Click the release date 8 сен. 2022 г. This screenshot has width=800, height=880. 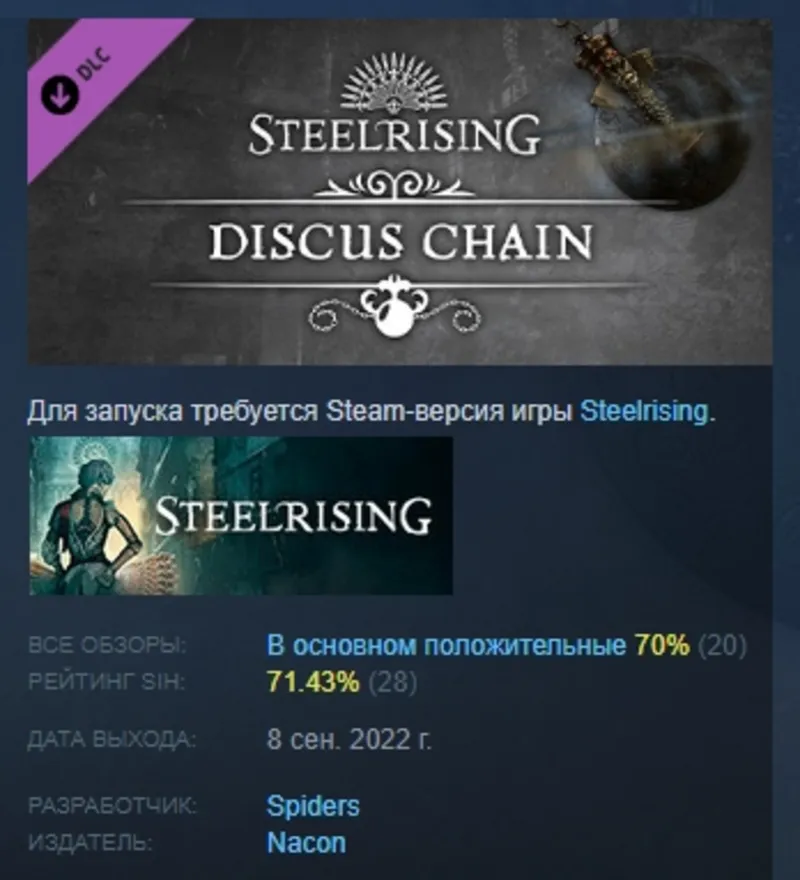(x=349, y=740)
